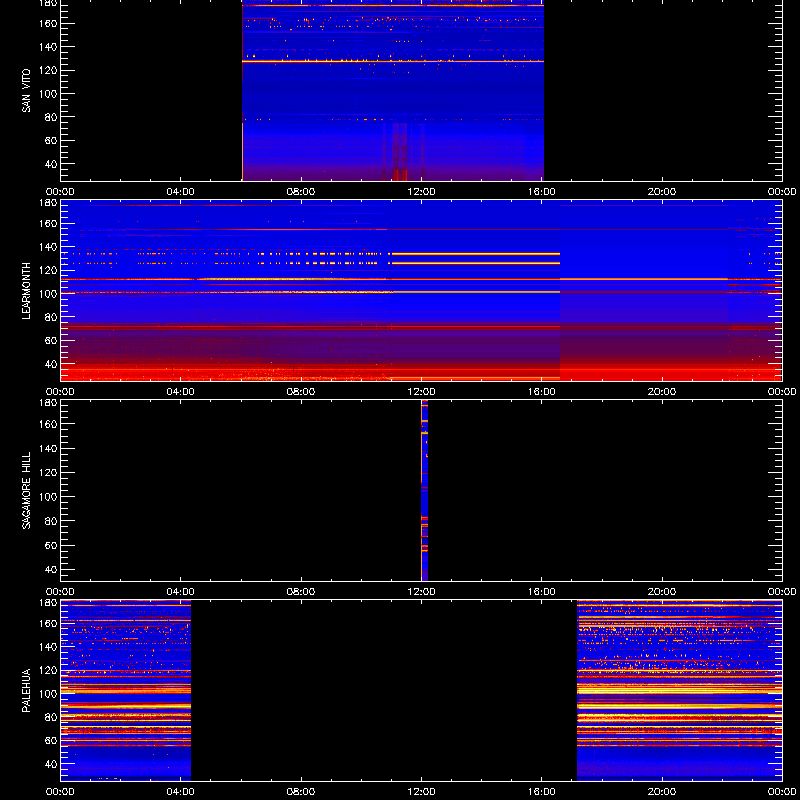This screenshot has width=800, height=800.
Task: Click the 40 label on Sagamore Hill axis
Action: click(51, 570)
